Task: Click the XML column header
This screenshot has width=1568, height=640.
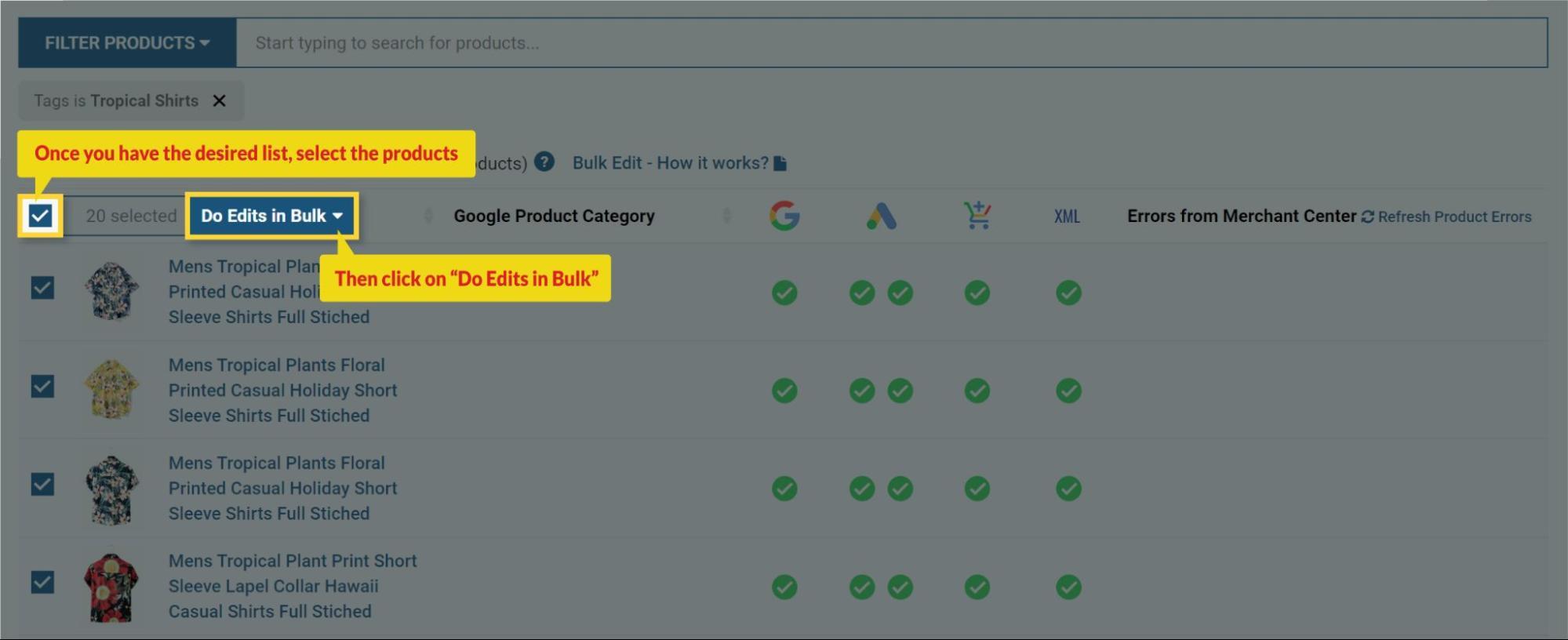Action: pyautogui.click(x=1066, y=216)
